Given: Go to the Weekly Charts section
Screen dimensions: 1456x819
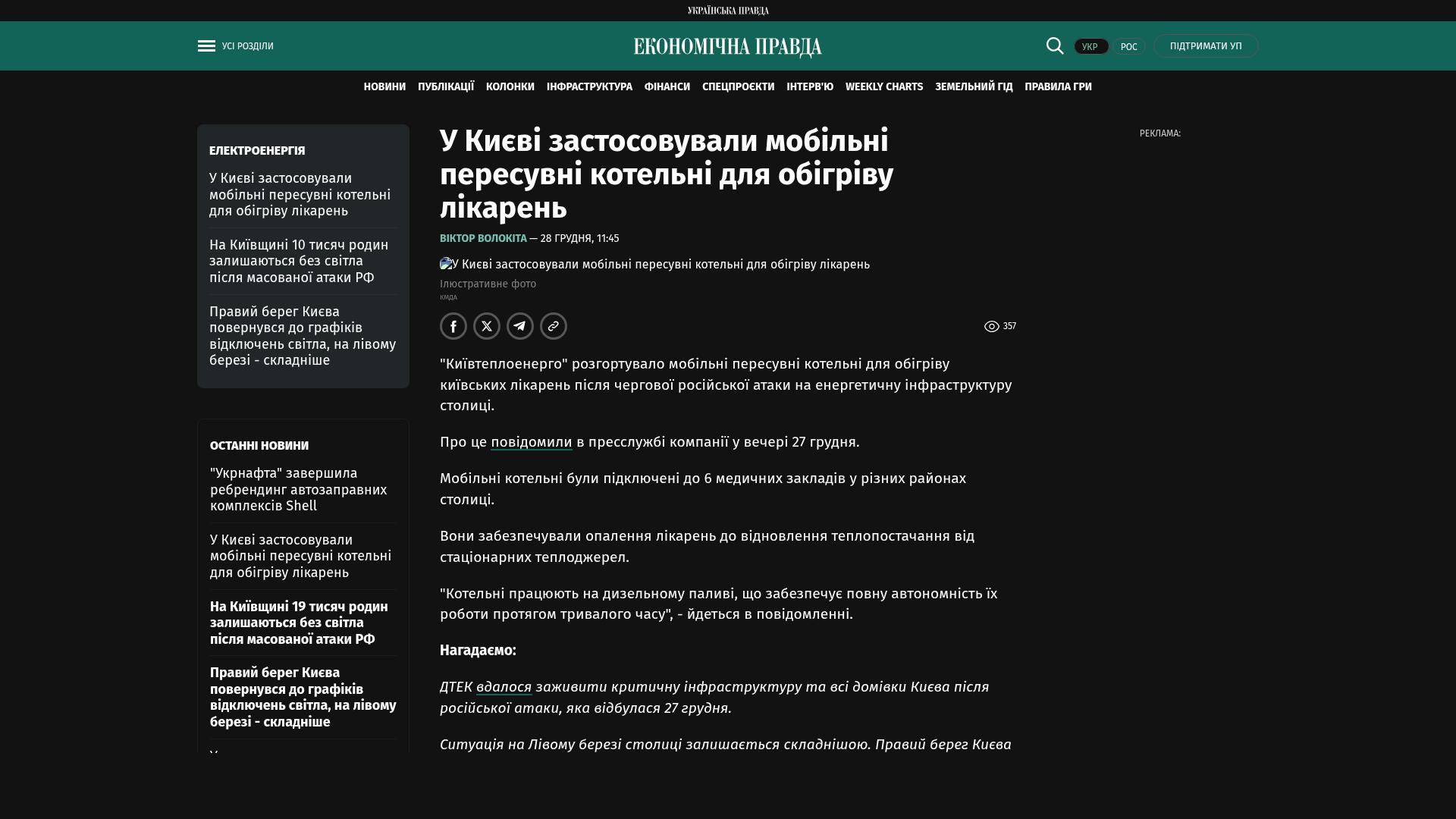Looking at the screenshot, I should coord(883,86).
